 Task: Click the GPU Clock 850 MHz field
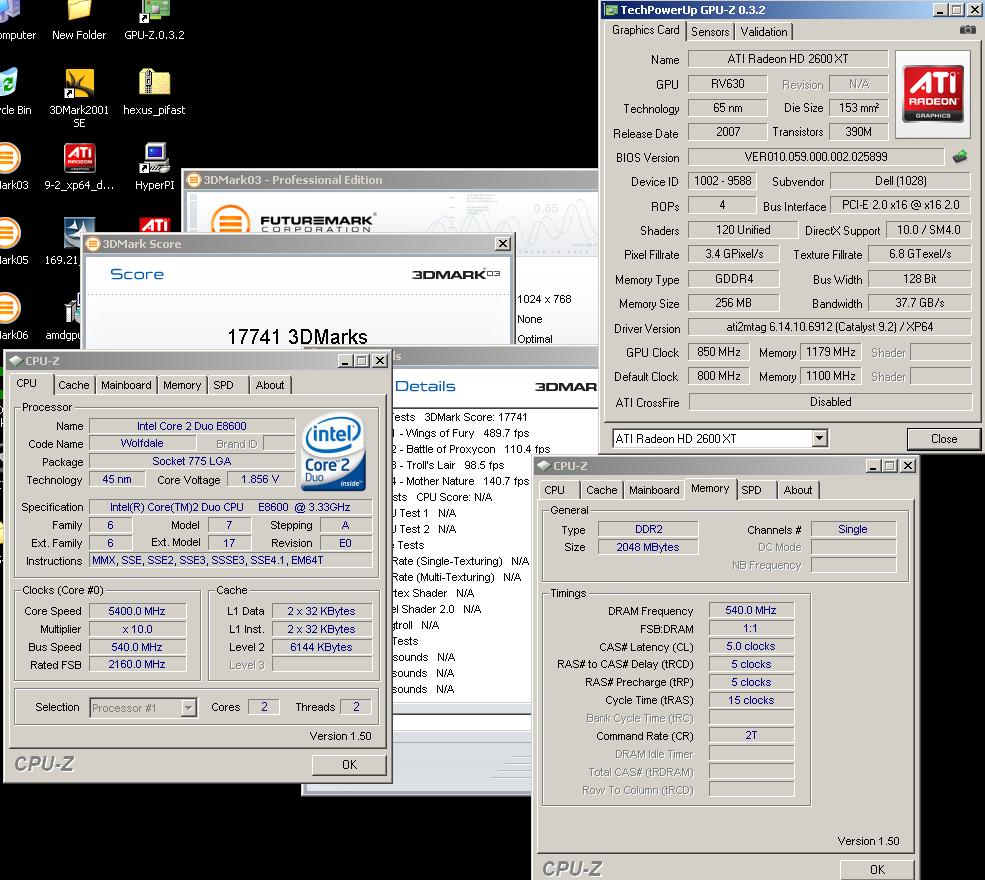(719, 352)
